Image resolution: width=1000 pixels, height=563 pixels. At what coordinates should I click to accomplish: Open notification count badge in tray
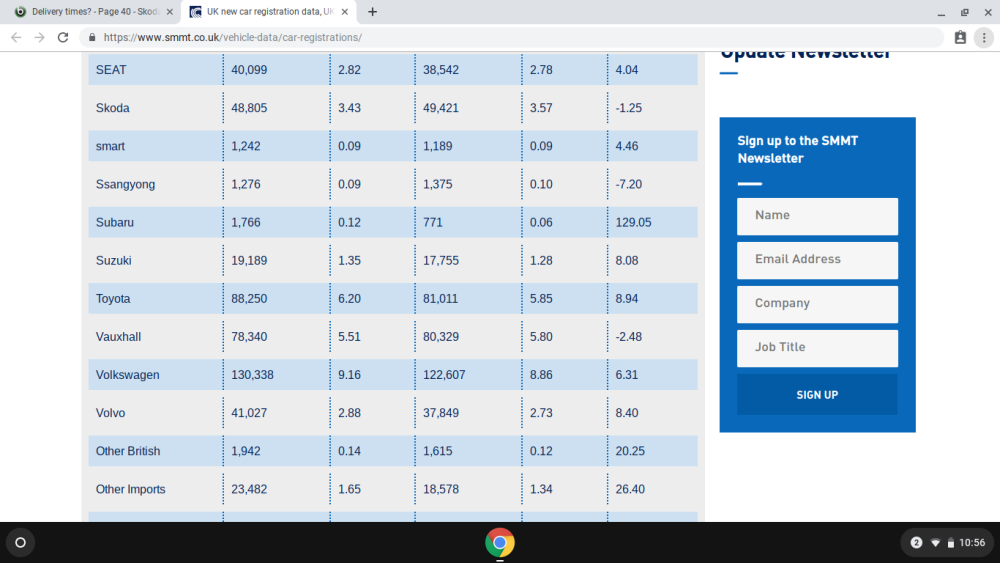pos(916,543)
